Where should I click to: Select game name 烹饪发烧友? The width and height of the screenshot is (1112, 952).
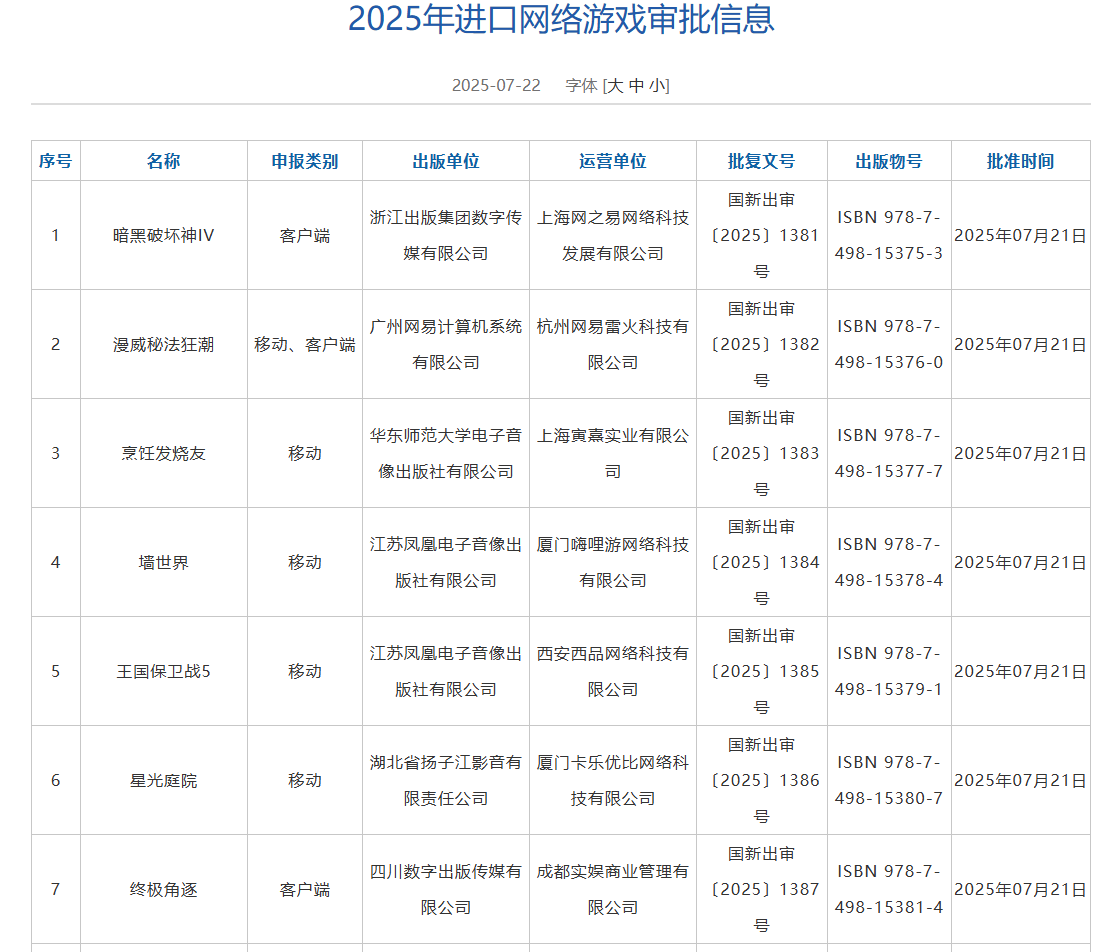click(164, 453)
